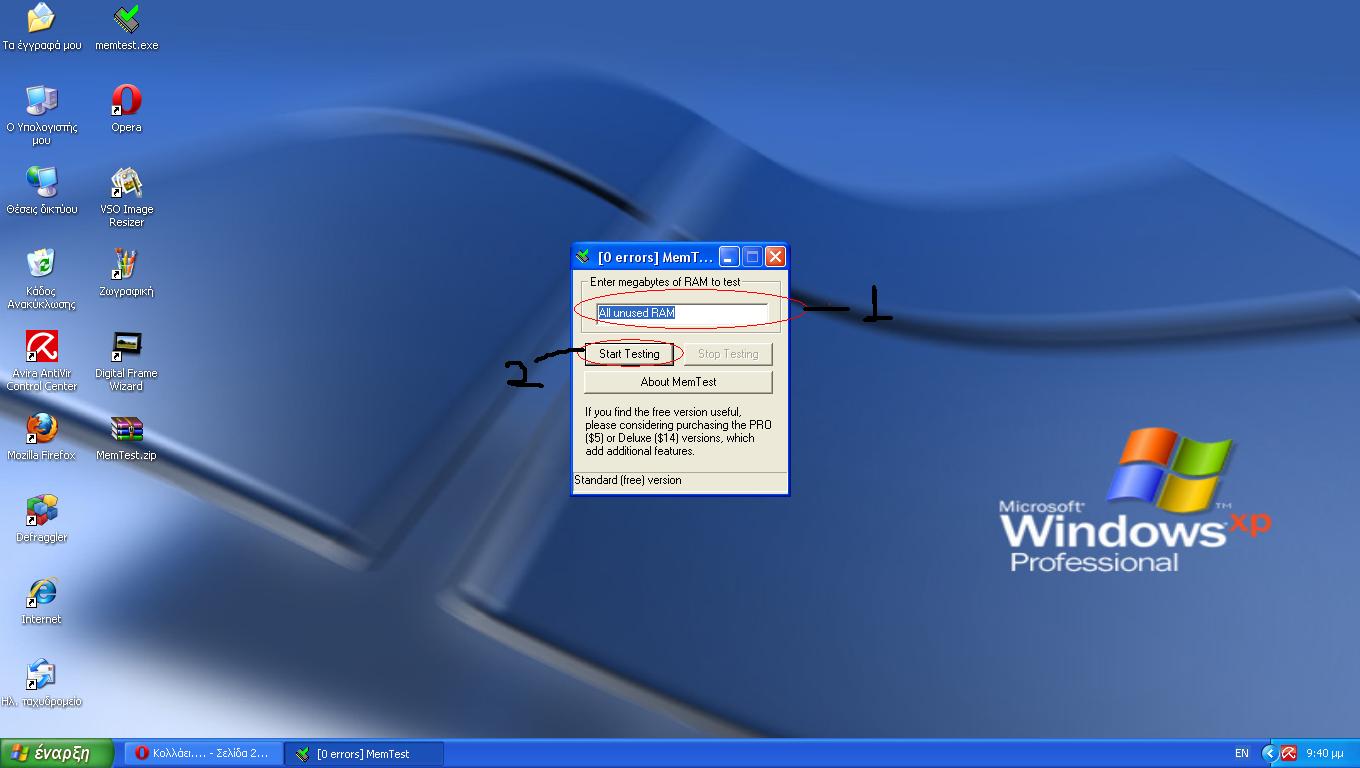
Task: Click the Standard (free) version status bar
Action: 680,480
